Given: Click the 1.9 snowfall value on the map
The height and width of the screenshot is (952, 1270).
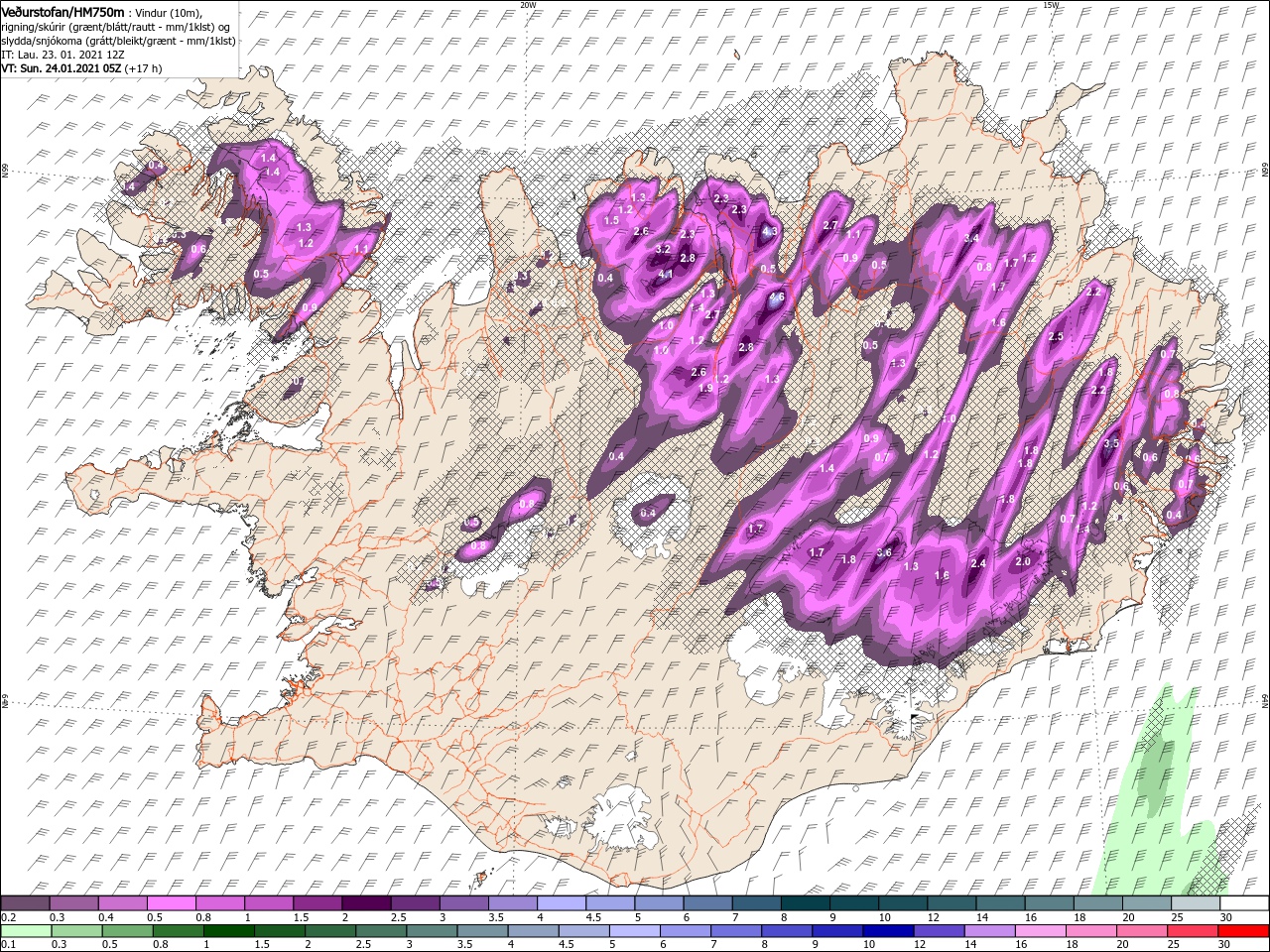Looking at the screenshot, I should pyautogui.click(x=705, y=388).
